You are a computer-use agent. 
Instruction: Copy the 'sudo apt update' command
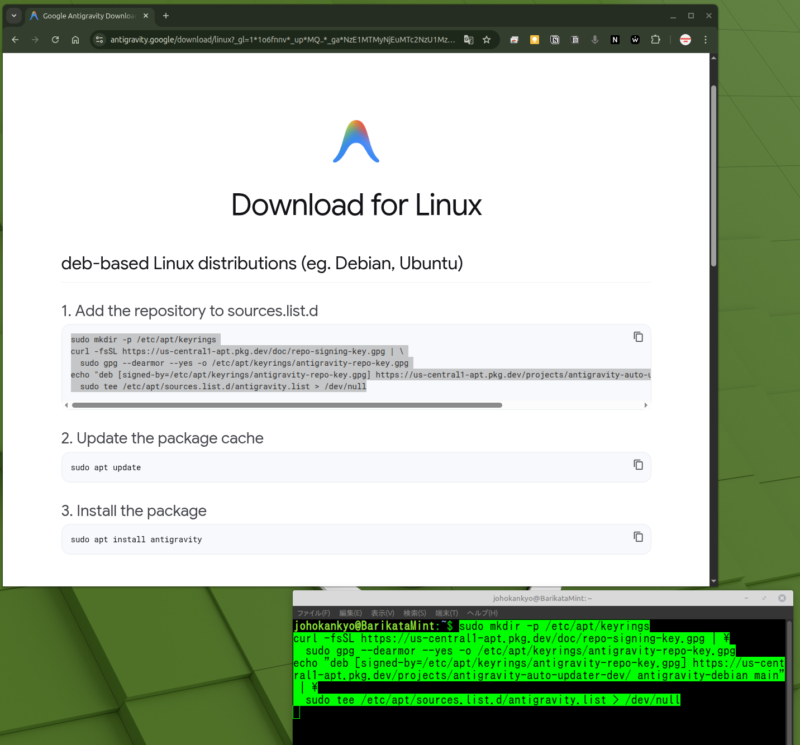638,465
